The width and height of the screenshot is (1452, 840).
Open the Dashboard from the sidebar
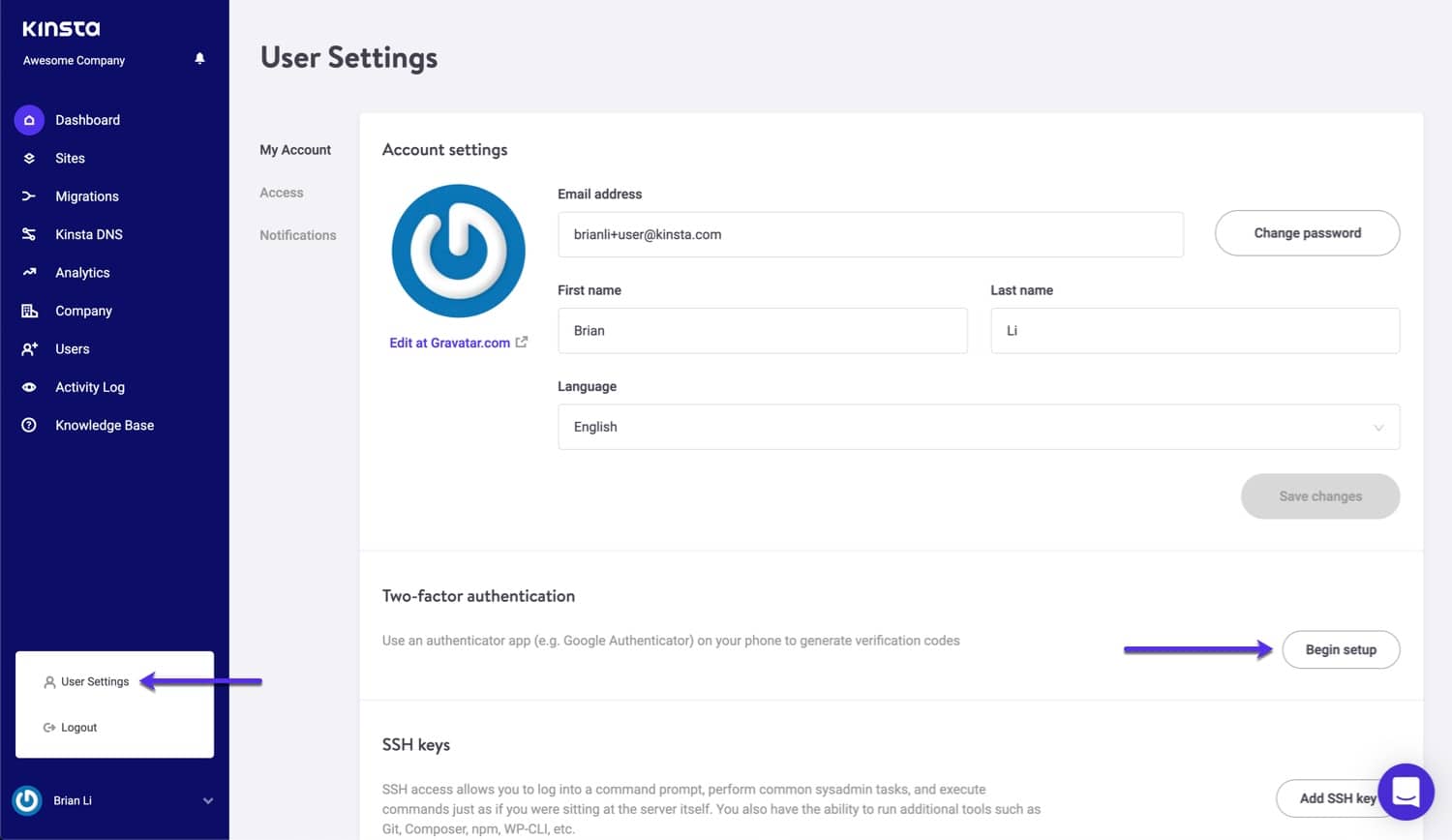point(88,119)
